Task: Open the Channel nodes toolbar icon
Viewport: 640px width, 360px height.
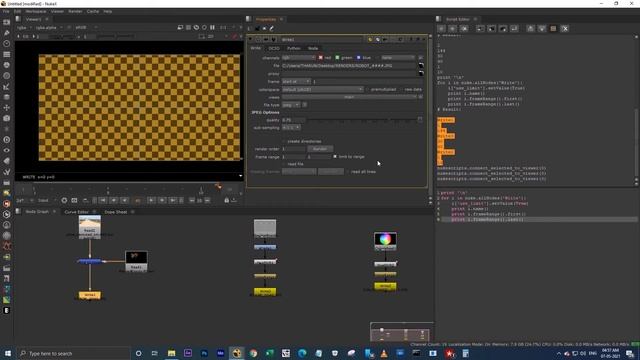Action: click(7, 54)
